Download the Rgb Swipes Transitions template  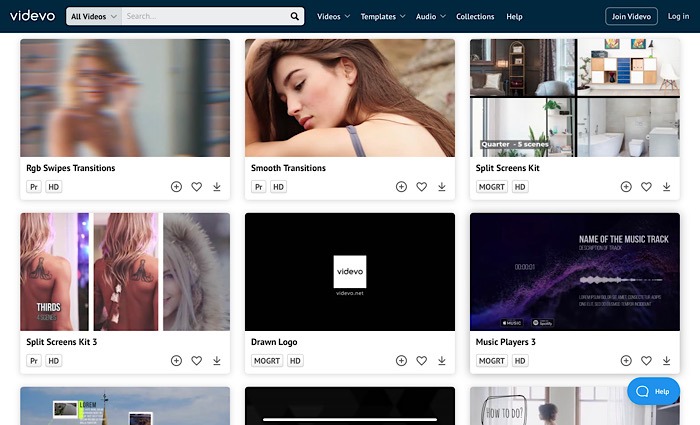[x=217, y=187]
